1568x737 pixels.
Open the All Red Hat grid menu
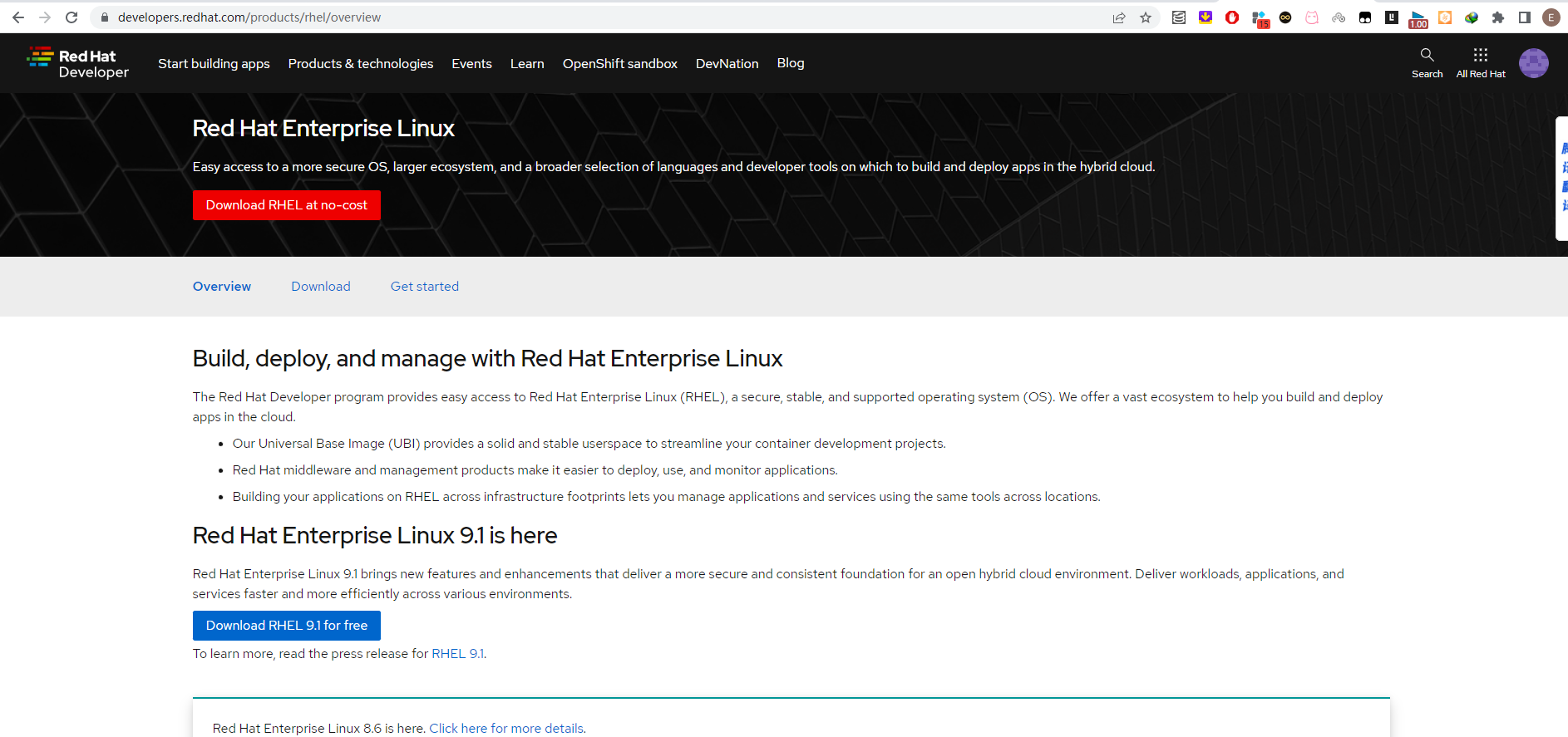[x=1481, y=63]
